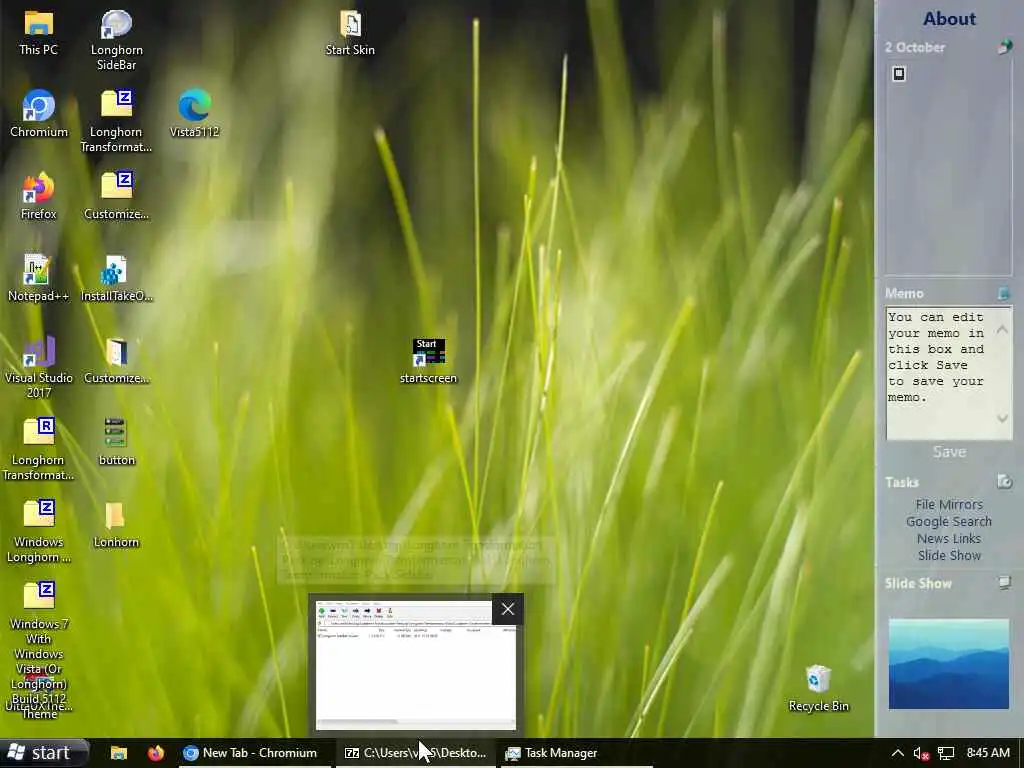Open the Vista5112 Edge shortcut

pos(194,114)
